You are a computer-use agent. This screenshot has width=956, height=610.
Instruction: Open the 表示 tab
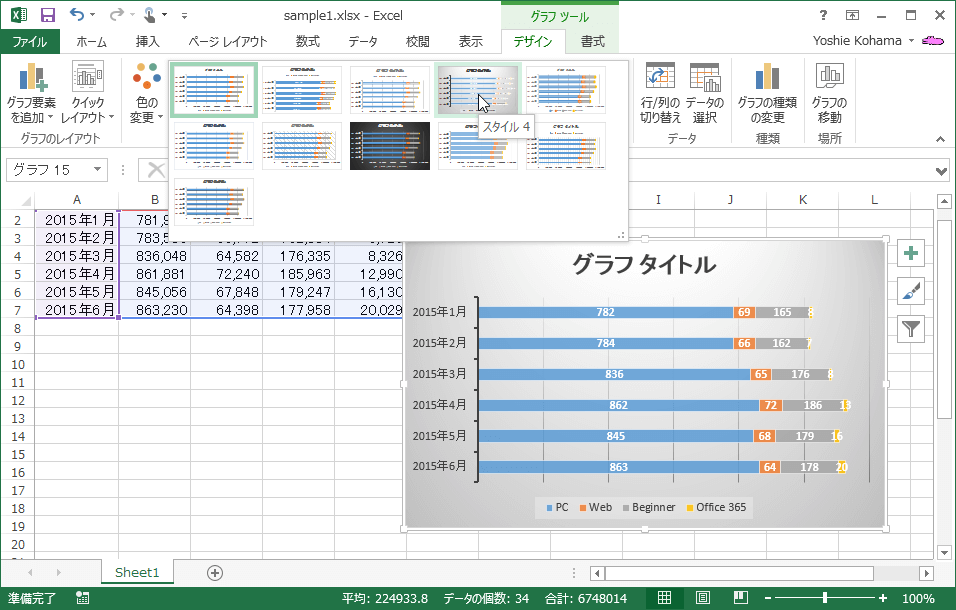(470, 41)
